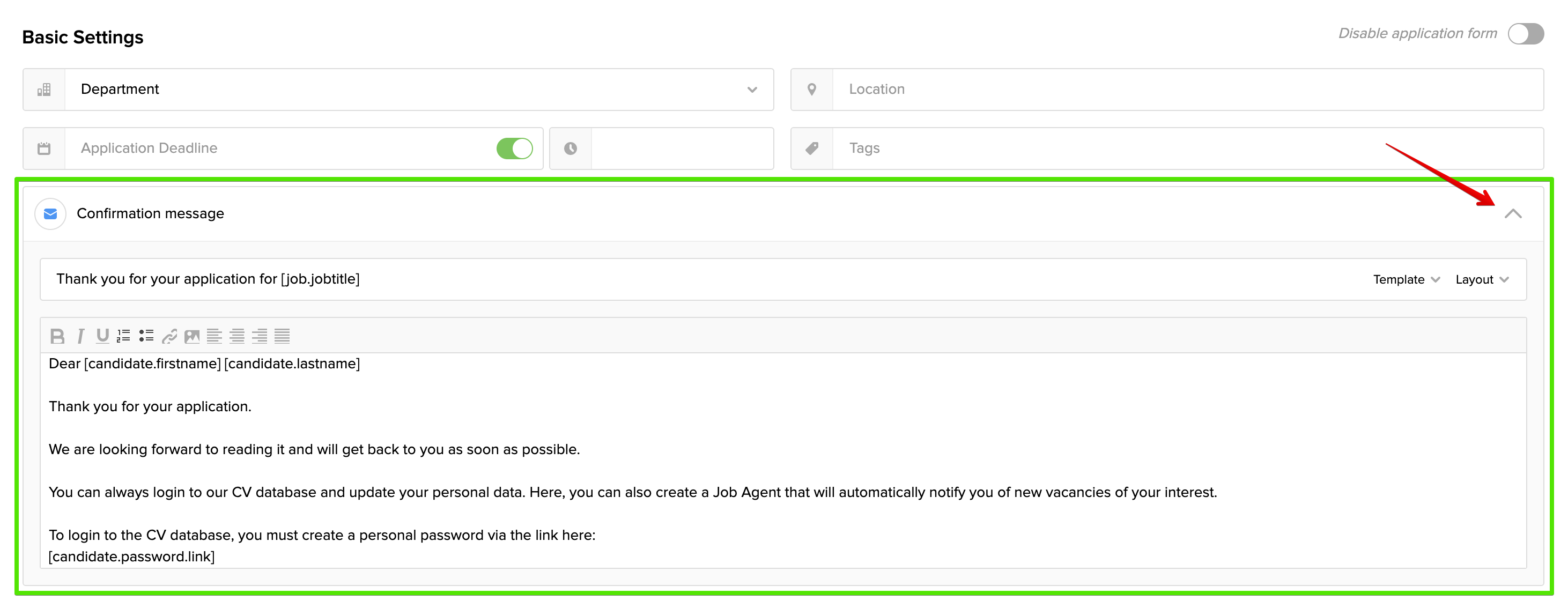The width and height of the screenshot is (1568, 608).
Task: Insert a bulleted list
Action: 146,336
